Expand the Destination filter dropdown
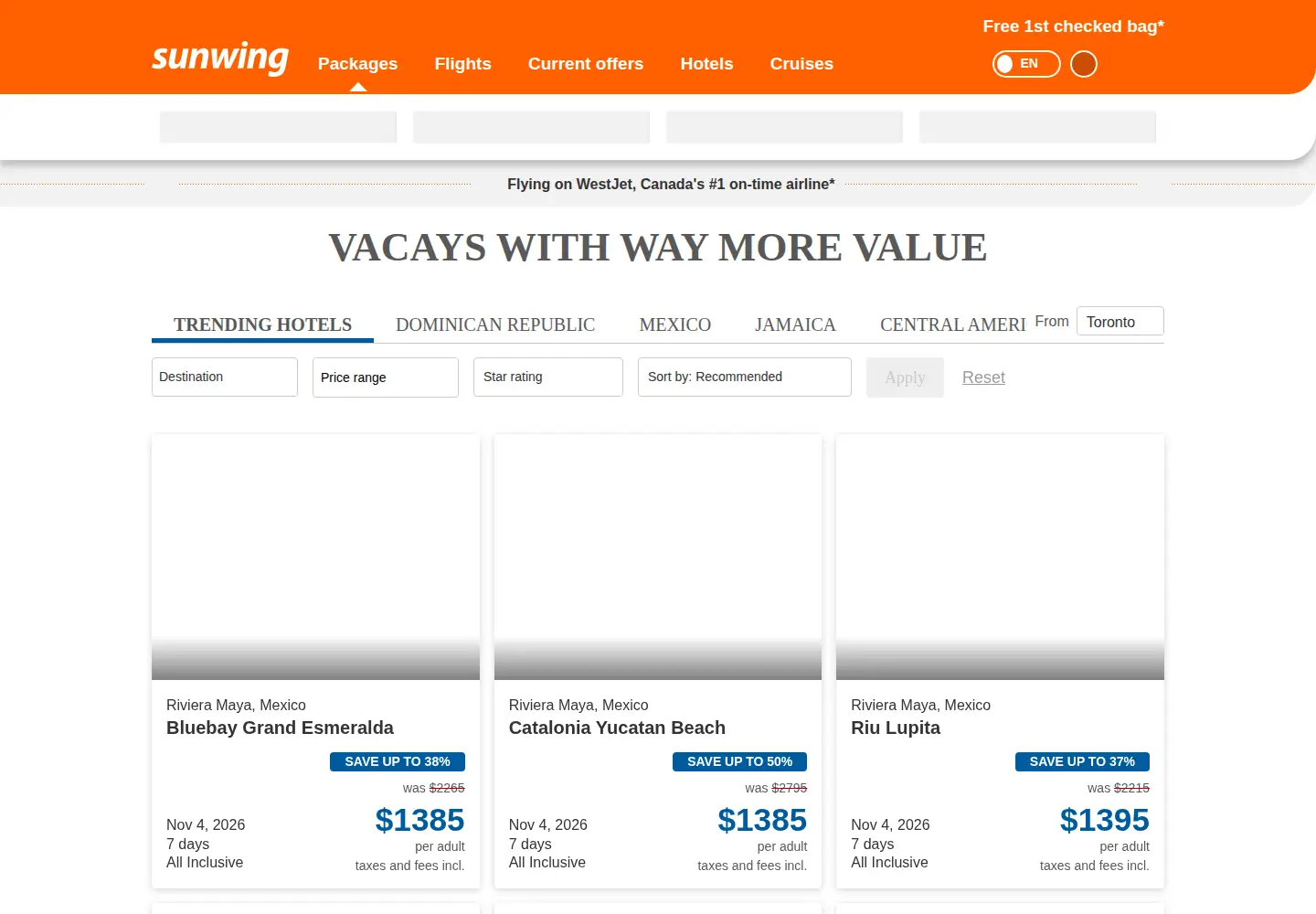 pos(225,377)
